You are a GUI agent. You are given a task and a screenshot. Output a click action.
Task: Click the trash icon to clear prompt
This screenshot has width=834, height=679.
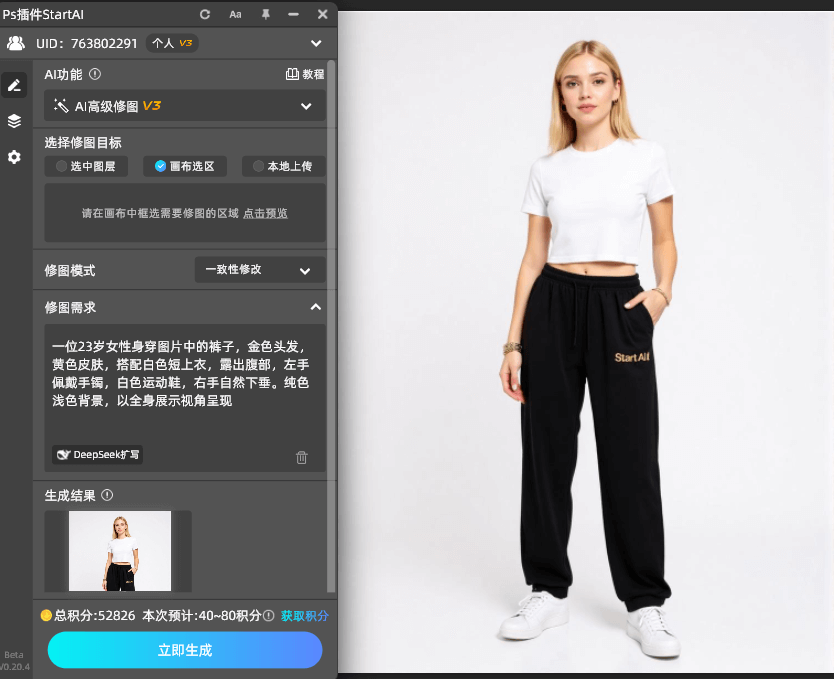tap(302, 457)
